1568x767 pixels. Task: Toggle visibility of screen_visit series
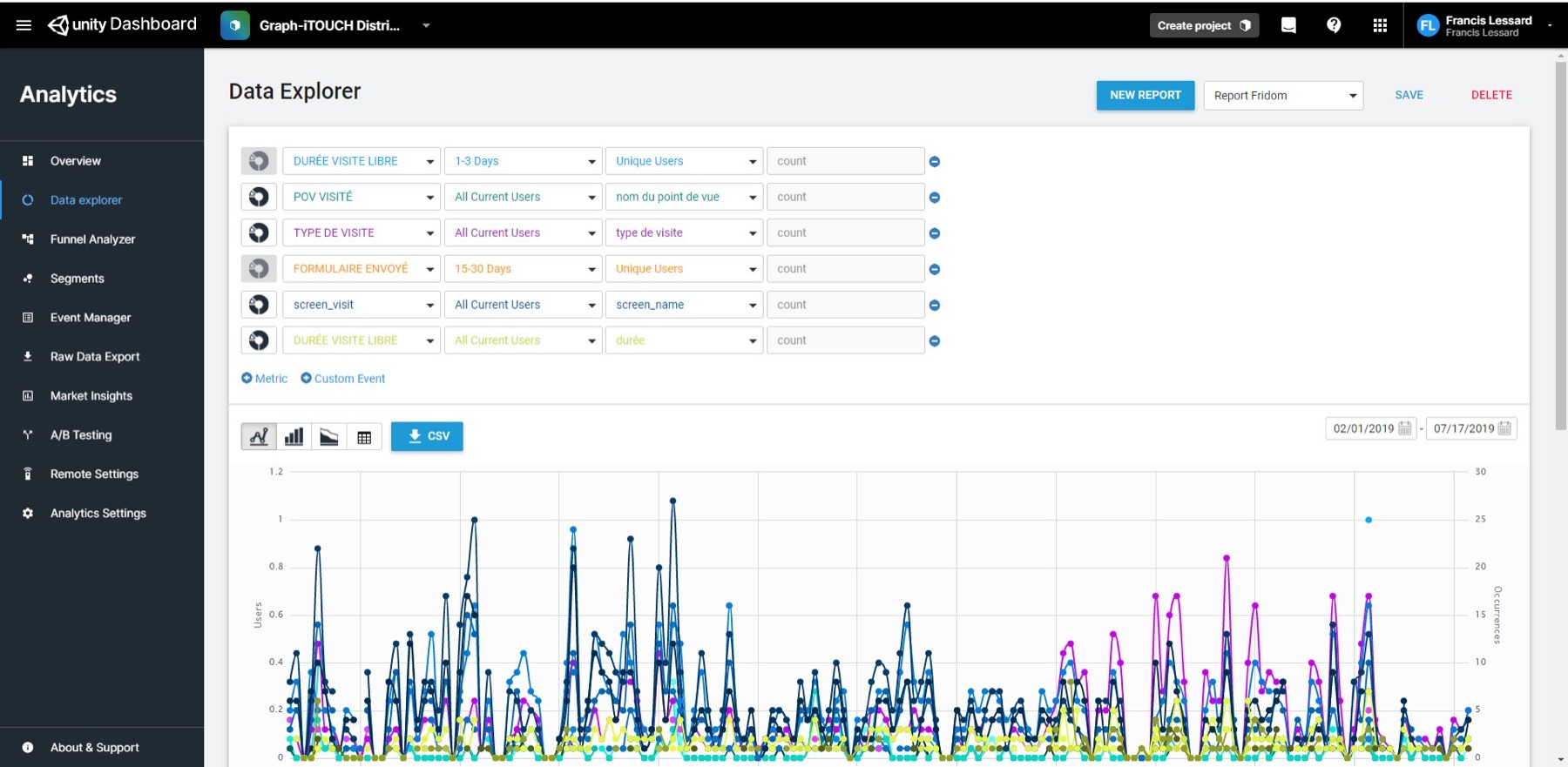tap(259, 305)
